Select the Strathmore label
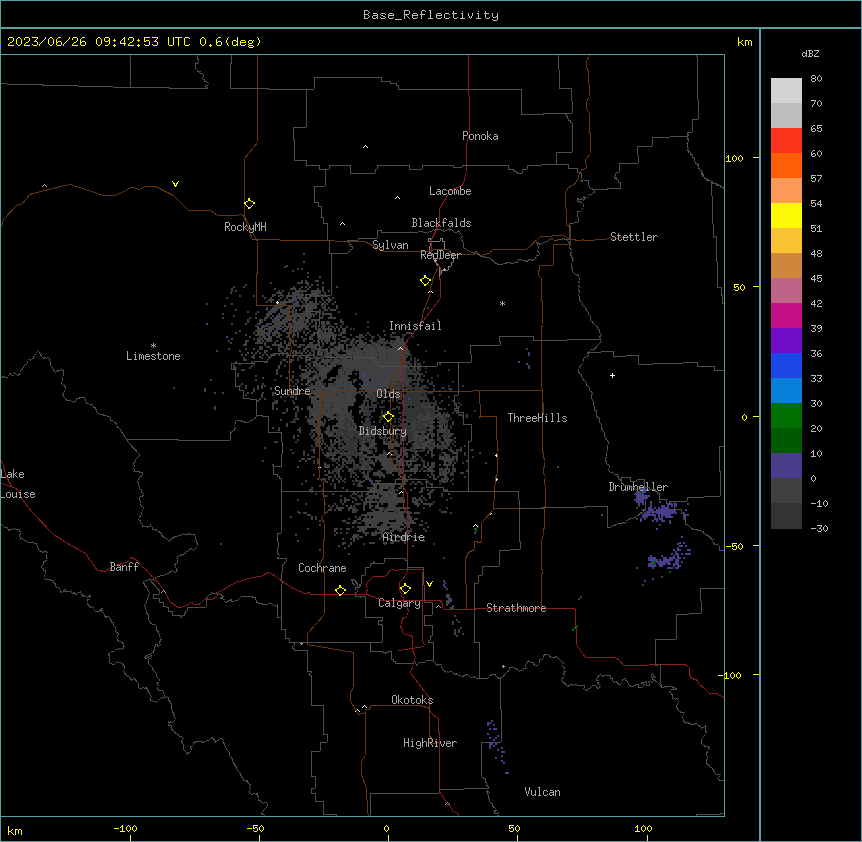The width and height of the screenshot is (862, 842). click(516, 608)
